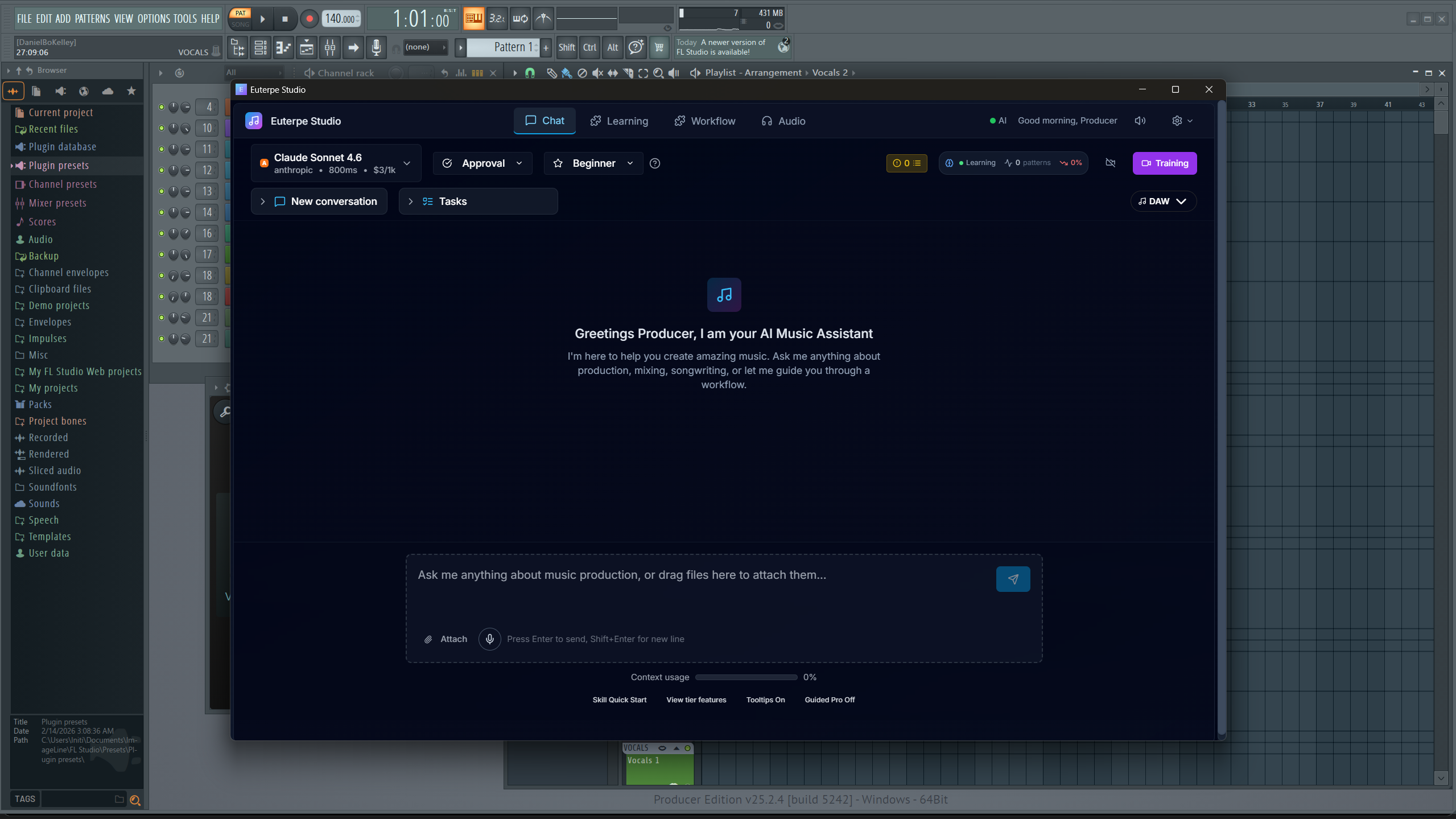Viewport: 1456px width, 819px height.
Task: Toggle Tooltips On setting
Action: tap(765, 700)
